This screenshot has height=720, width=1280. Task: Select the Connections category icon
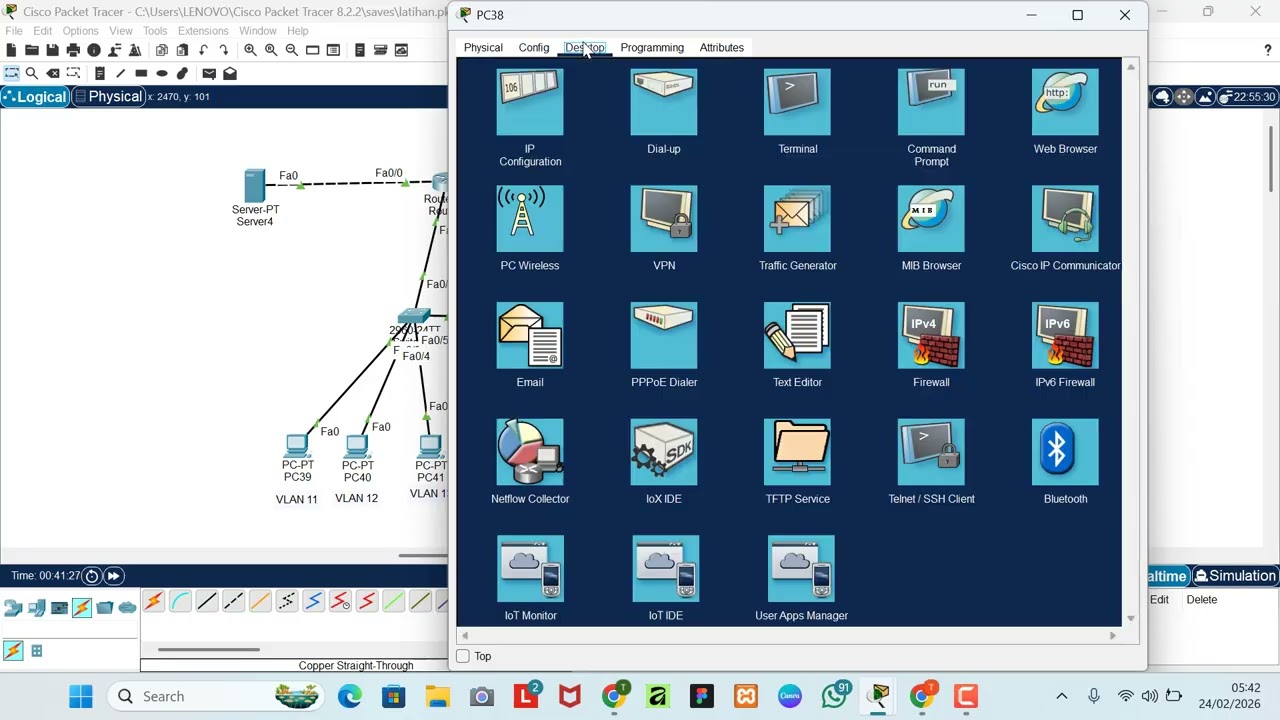[81, 607]
